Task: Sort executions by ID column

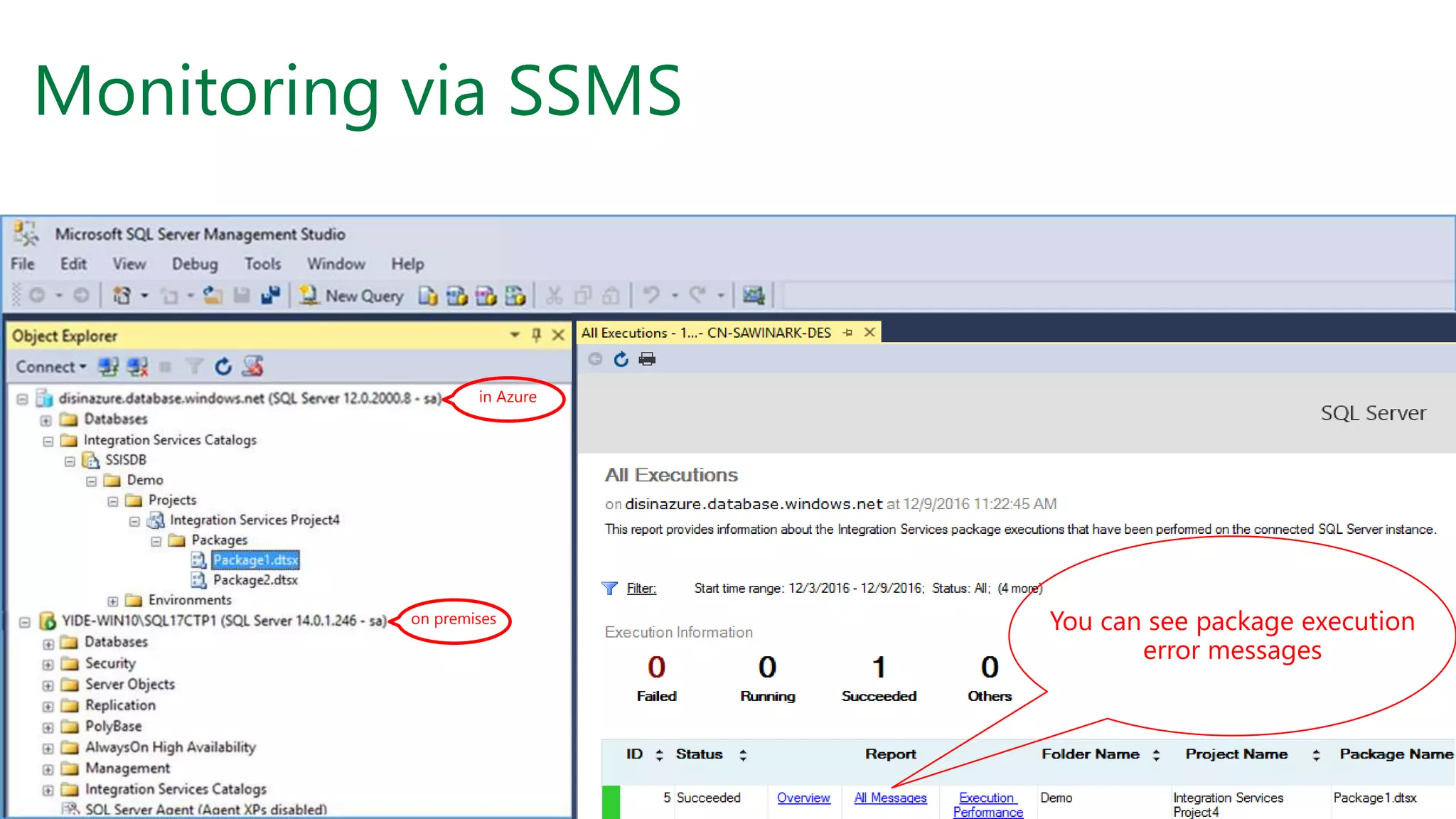Action: click(x=660, y=755)
